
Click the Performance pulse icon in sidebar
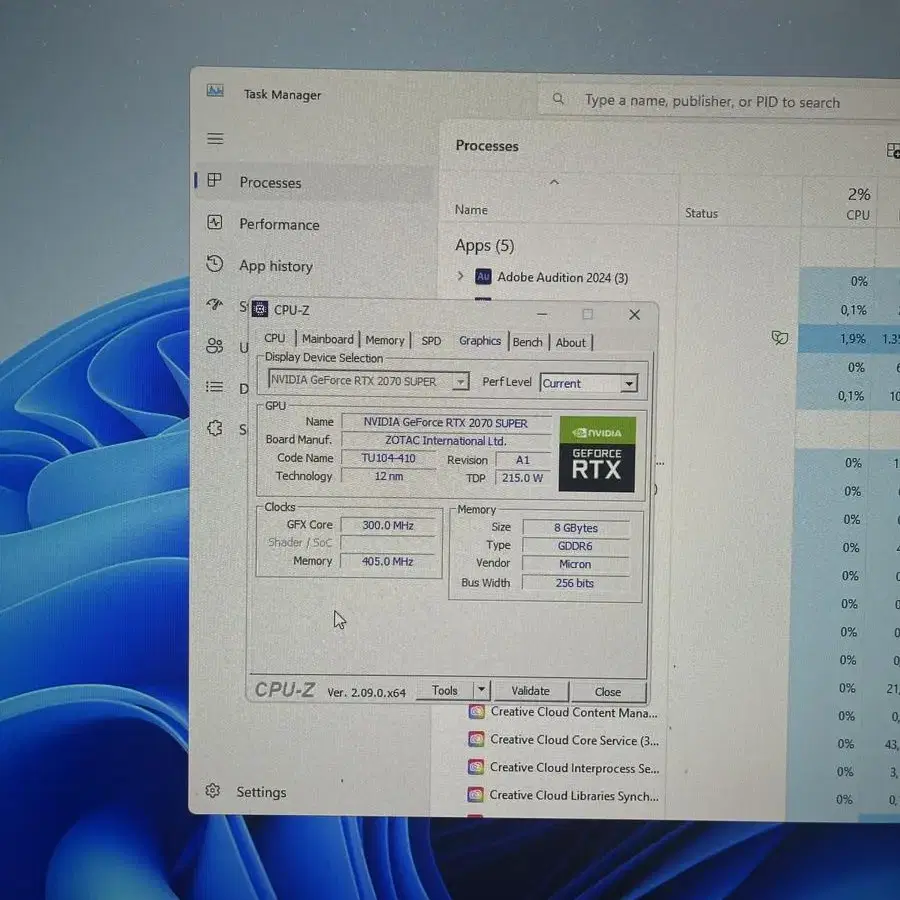pos(215,222)
